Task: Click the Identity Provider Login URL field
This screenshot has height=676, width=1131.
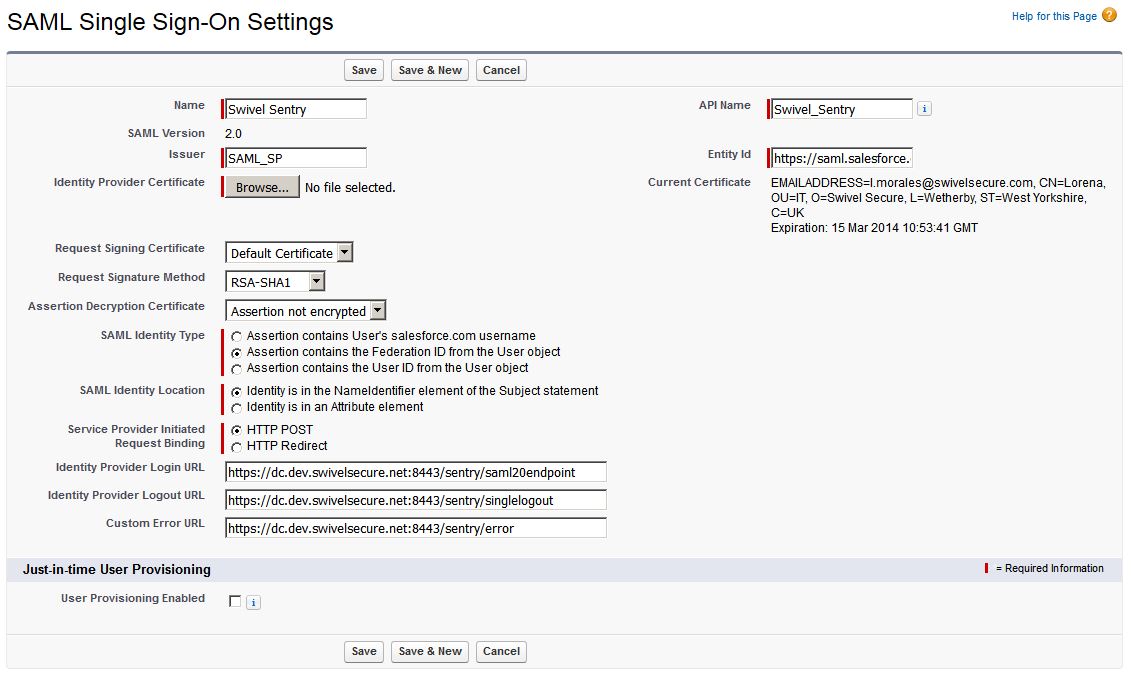Action: pos(414,471)
